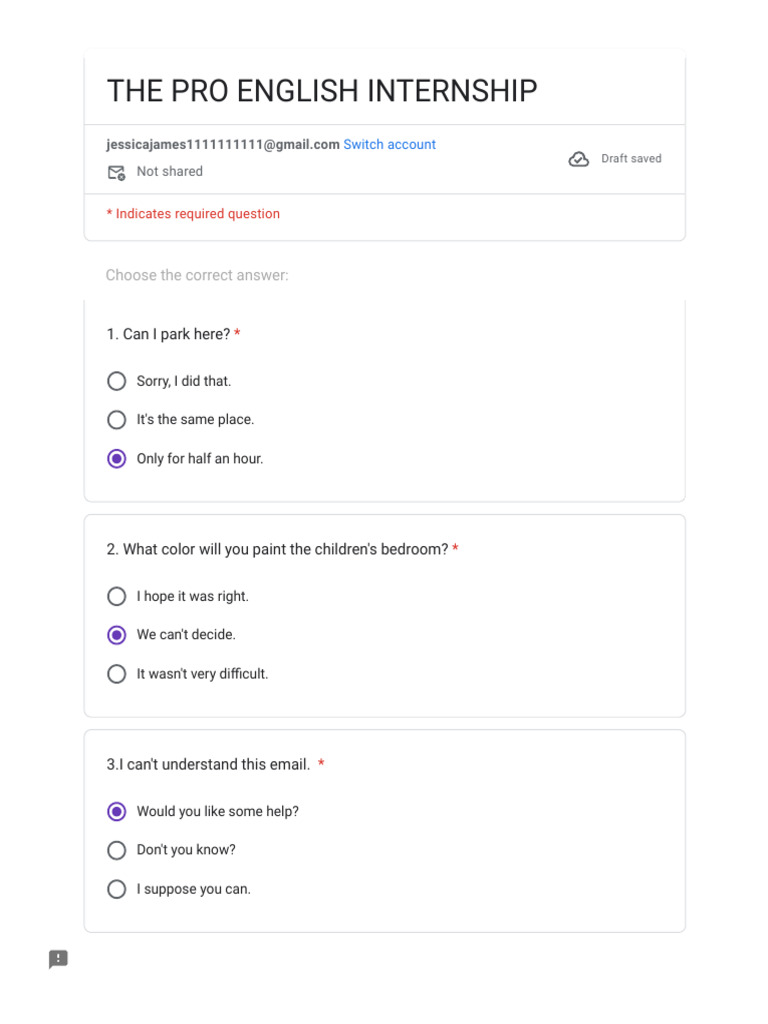
Task: Select 'We can't decide.' radio button
Action: [117, 635]
